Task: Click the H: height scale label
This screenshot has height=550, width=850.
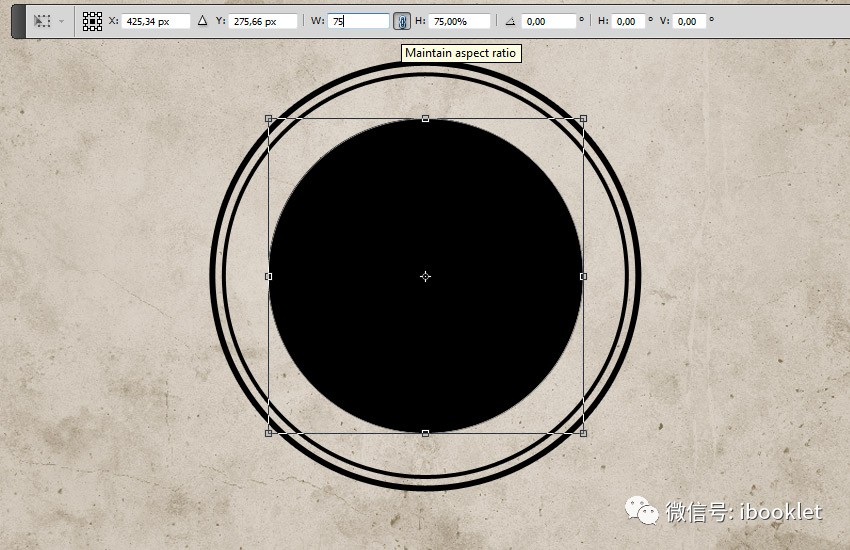Action: tap(421, 21)
